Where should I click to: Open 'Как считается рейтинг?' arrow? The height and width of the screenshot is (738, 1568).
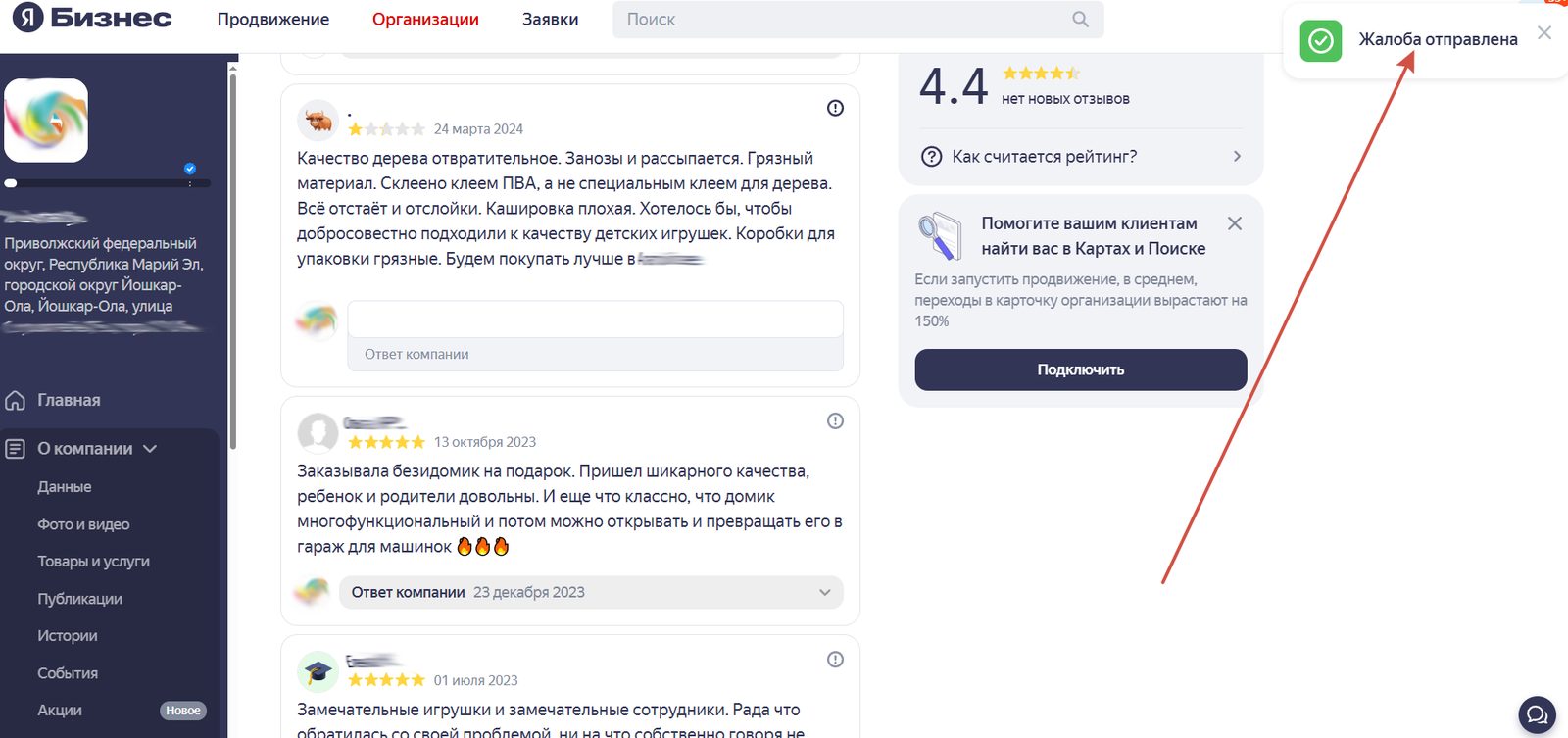point(1237,157)
